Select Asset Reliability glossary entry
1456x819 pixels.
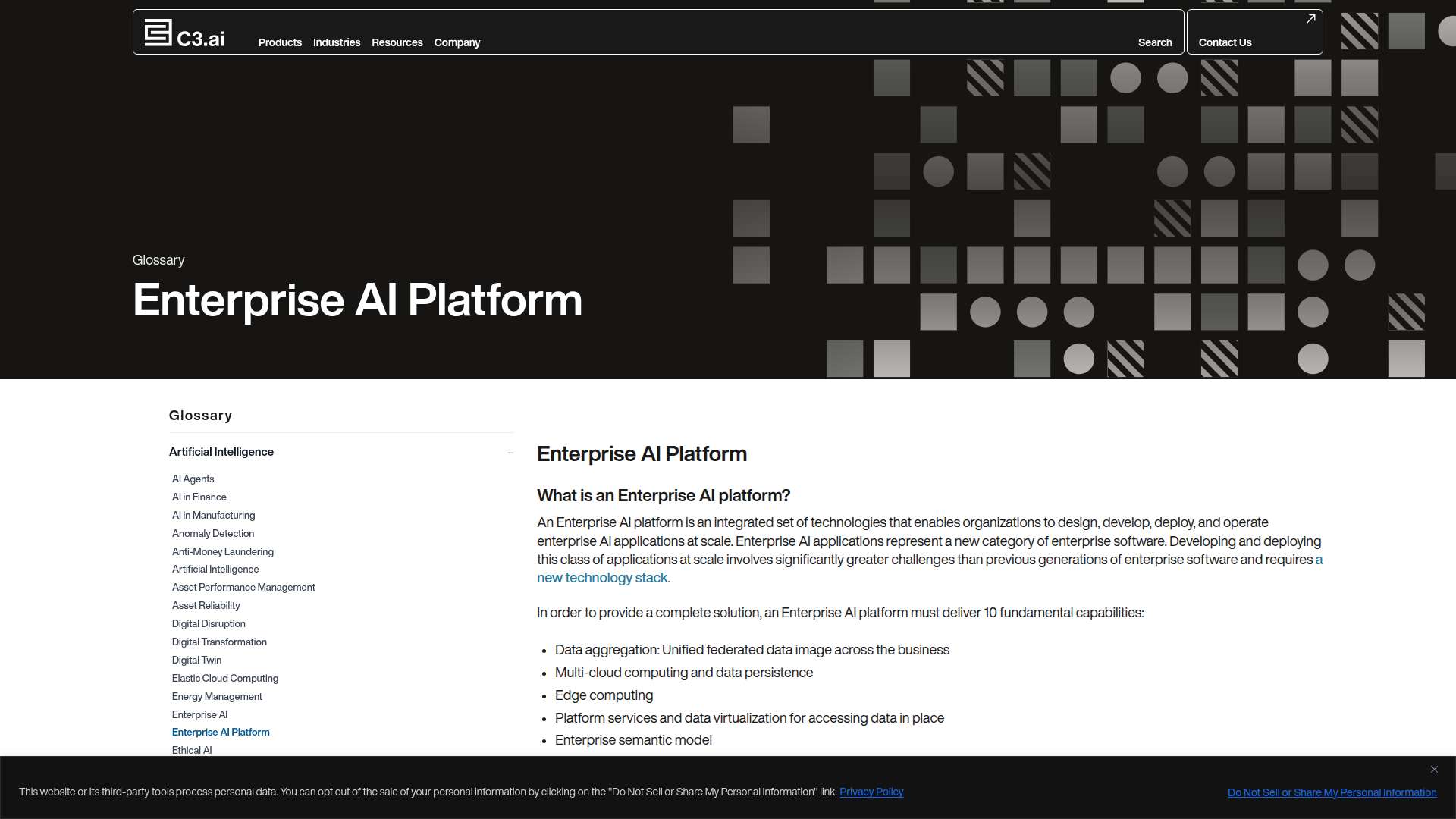tap(206, 605)
